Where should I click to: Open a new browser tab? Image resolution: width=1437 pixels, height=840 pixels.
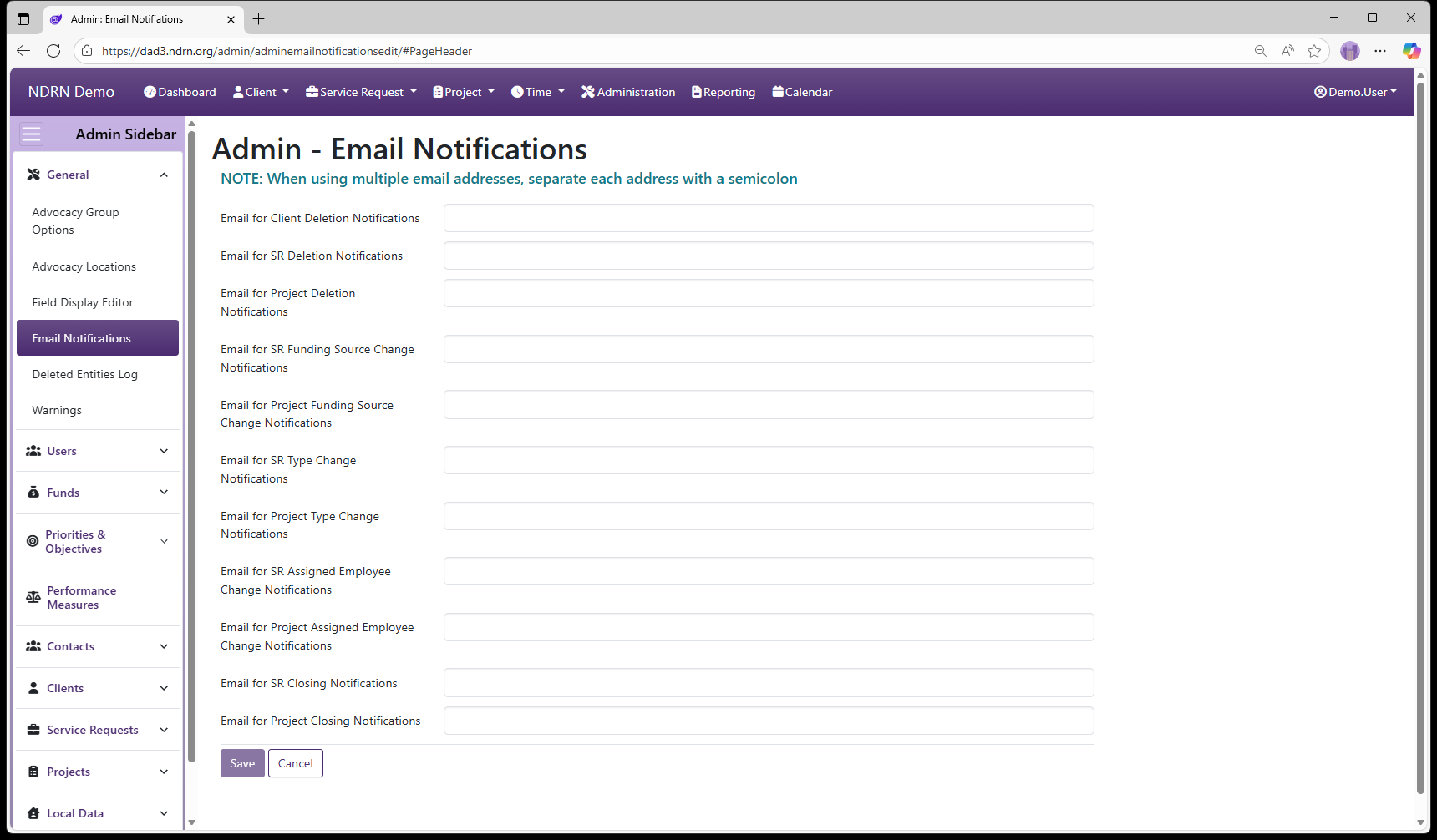pos(259,18)
